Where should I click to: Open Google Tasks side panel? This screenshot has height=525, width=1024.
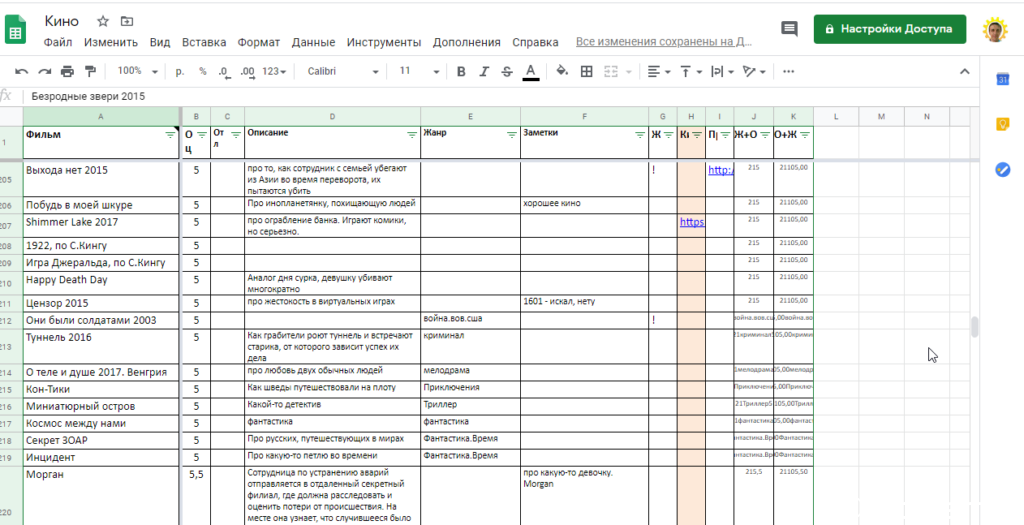1002,170
